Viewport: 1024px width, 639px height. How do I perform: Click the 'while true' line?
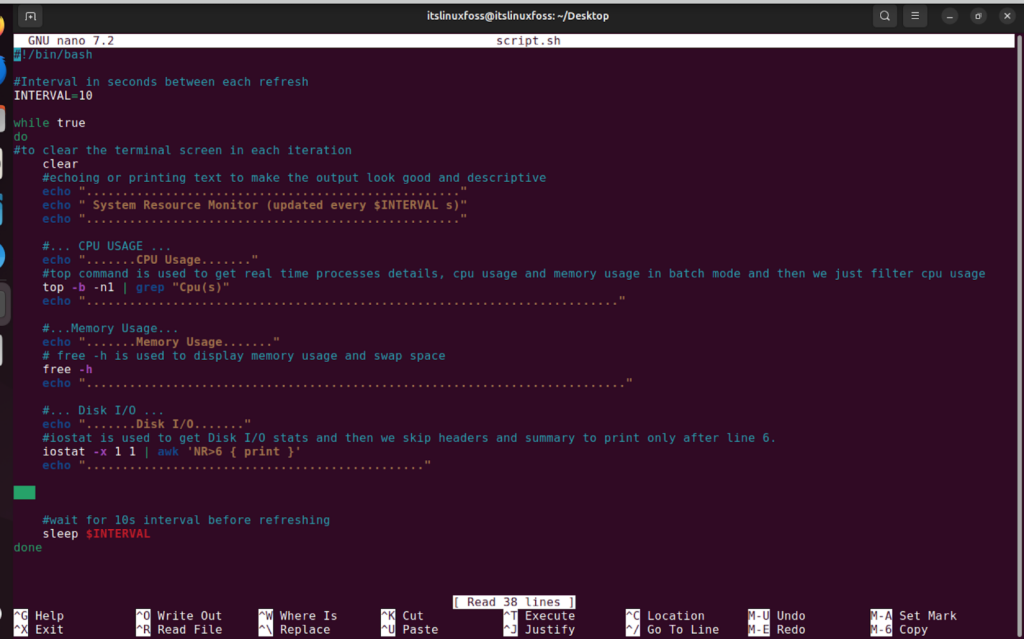pos(50,123)
